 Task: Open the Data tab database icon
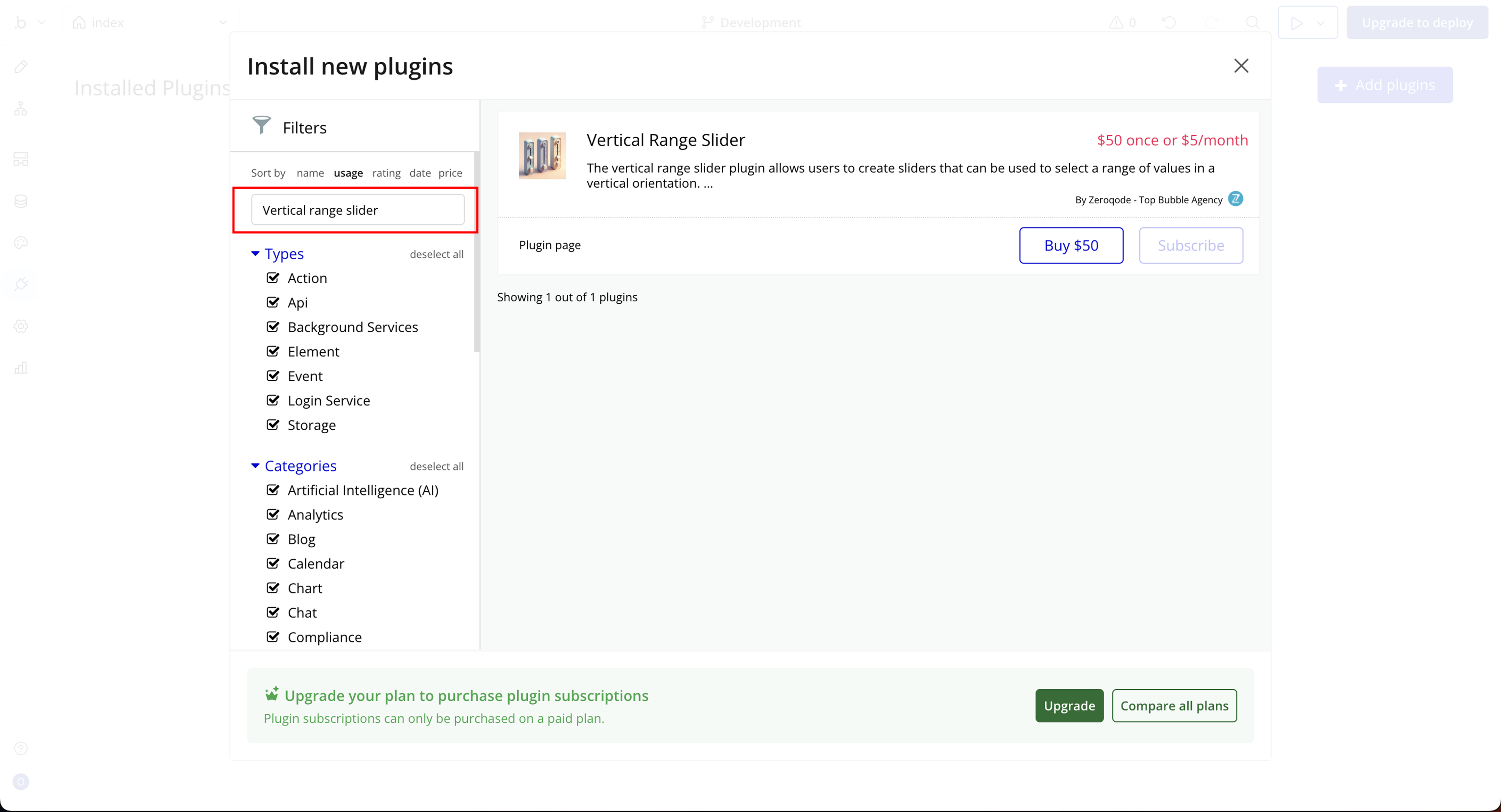(x=21, y=202)
